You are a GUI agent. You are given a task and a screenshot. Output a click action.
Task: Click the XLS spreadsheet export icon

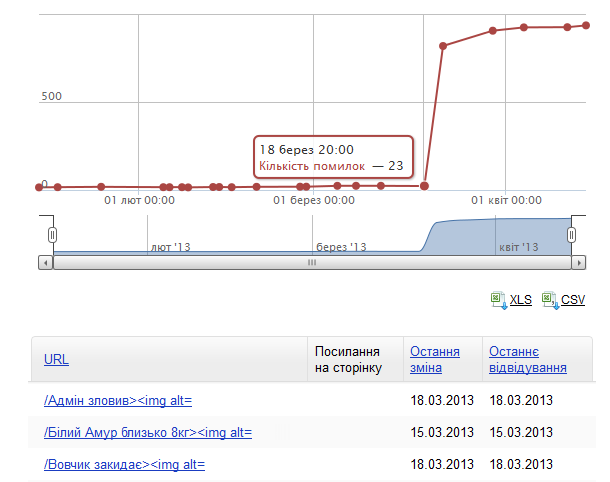coord(498,298)
